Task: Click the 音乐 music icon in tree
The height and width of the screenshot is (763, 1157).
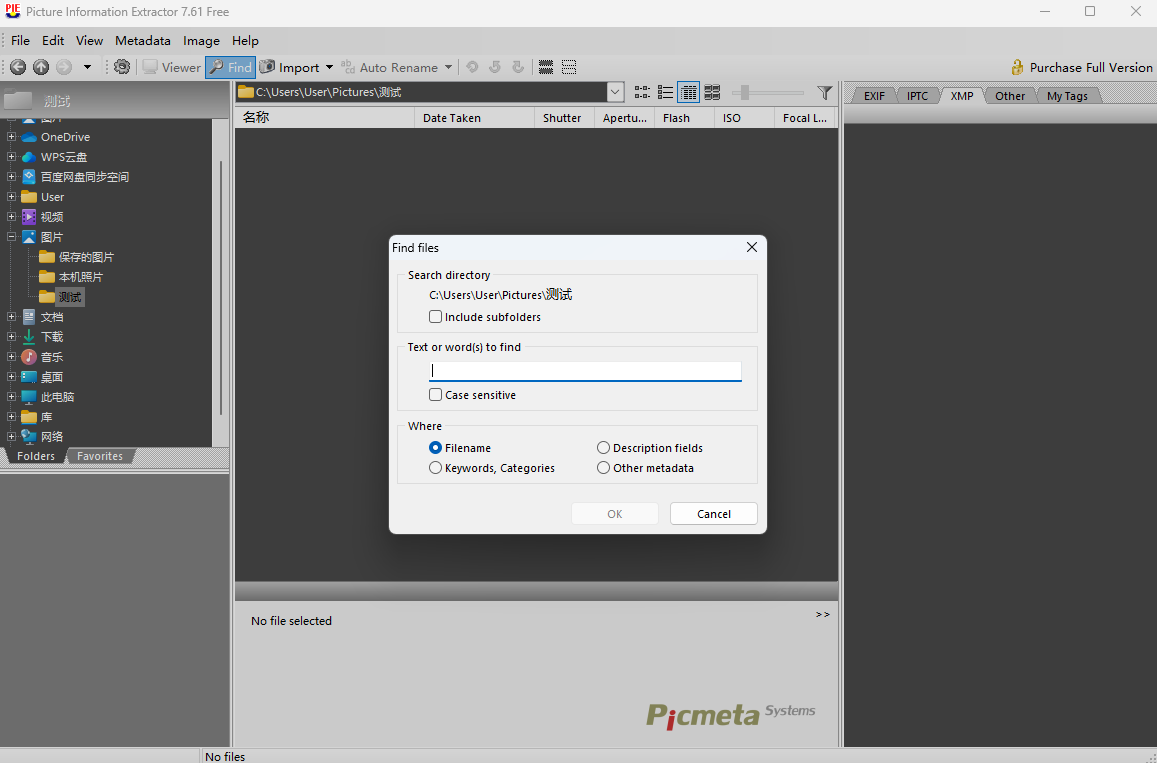Action: tap(29, 357)
